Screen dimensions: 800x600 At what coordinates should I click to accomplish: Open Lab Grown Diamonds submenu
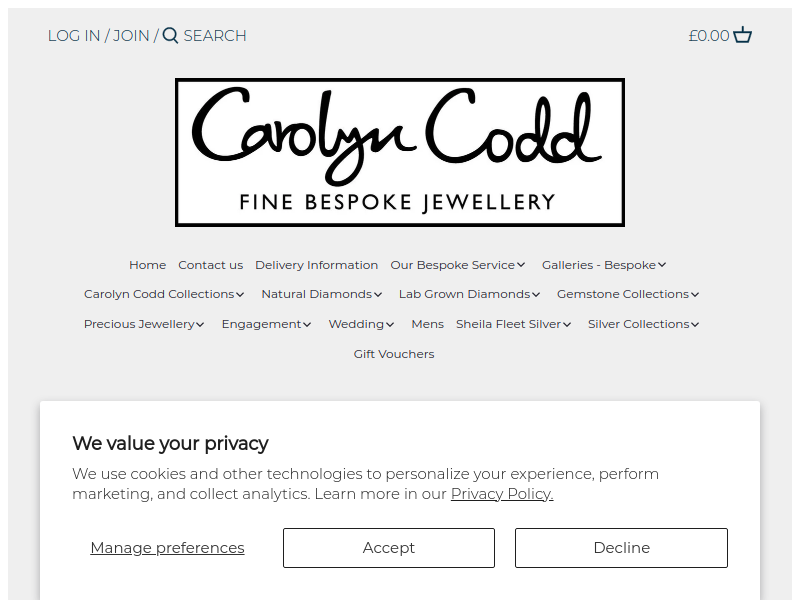pyautogui.click(x=469, y=294)
